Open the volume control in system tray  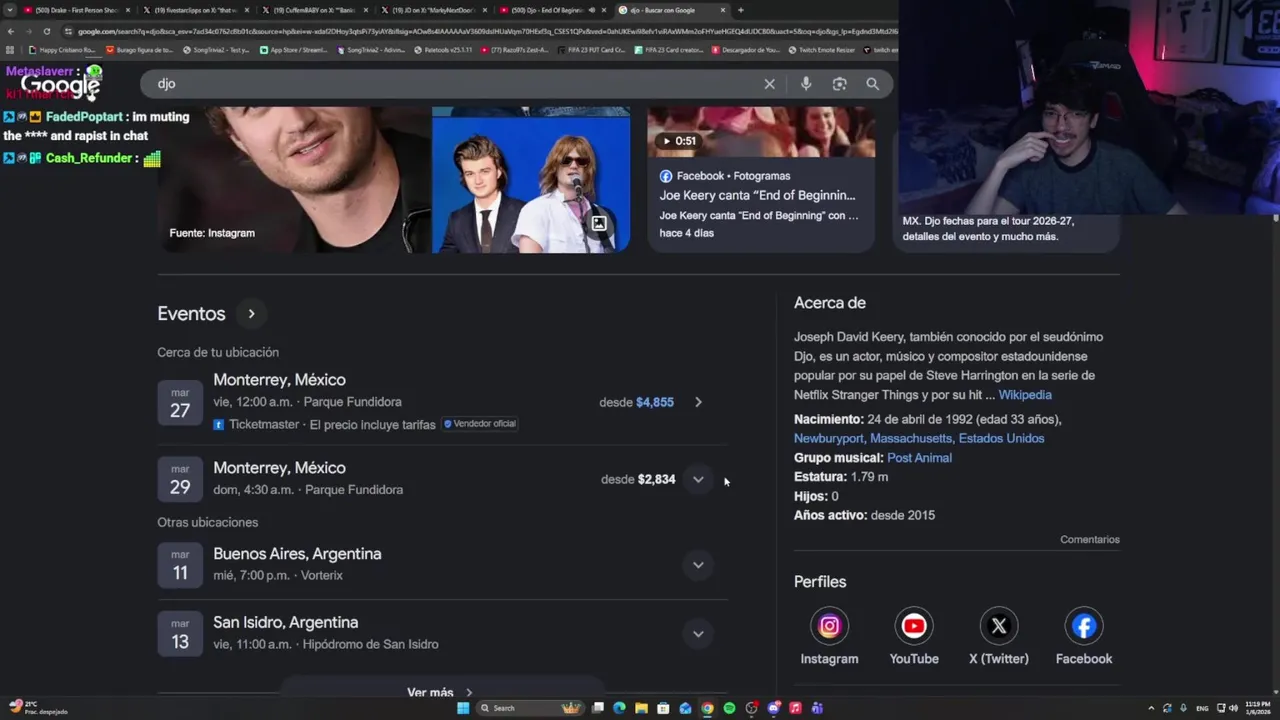tap(1233, 708)
